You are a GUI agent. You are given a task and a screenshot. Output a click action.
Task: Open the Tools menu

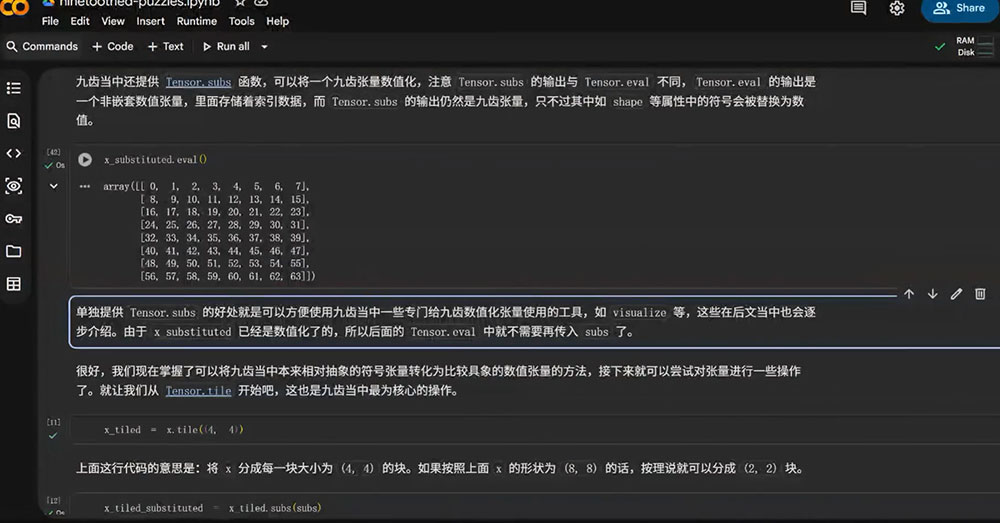pyautogui.click(x=242, y=21)
